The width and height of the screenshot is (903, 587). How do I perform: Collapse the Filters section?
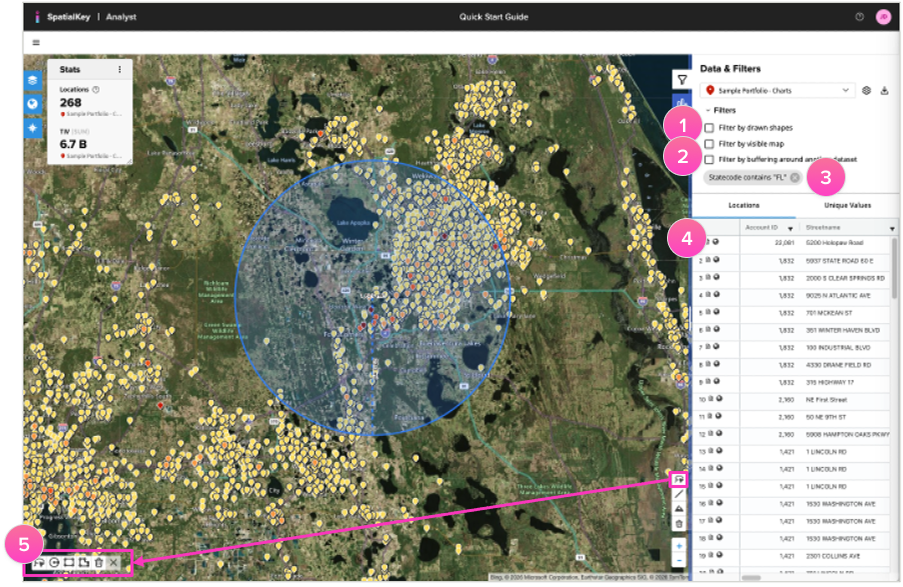(x=708, y=110)
